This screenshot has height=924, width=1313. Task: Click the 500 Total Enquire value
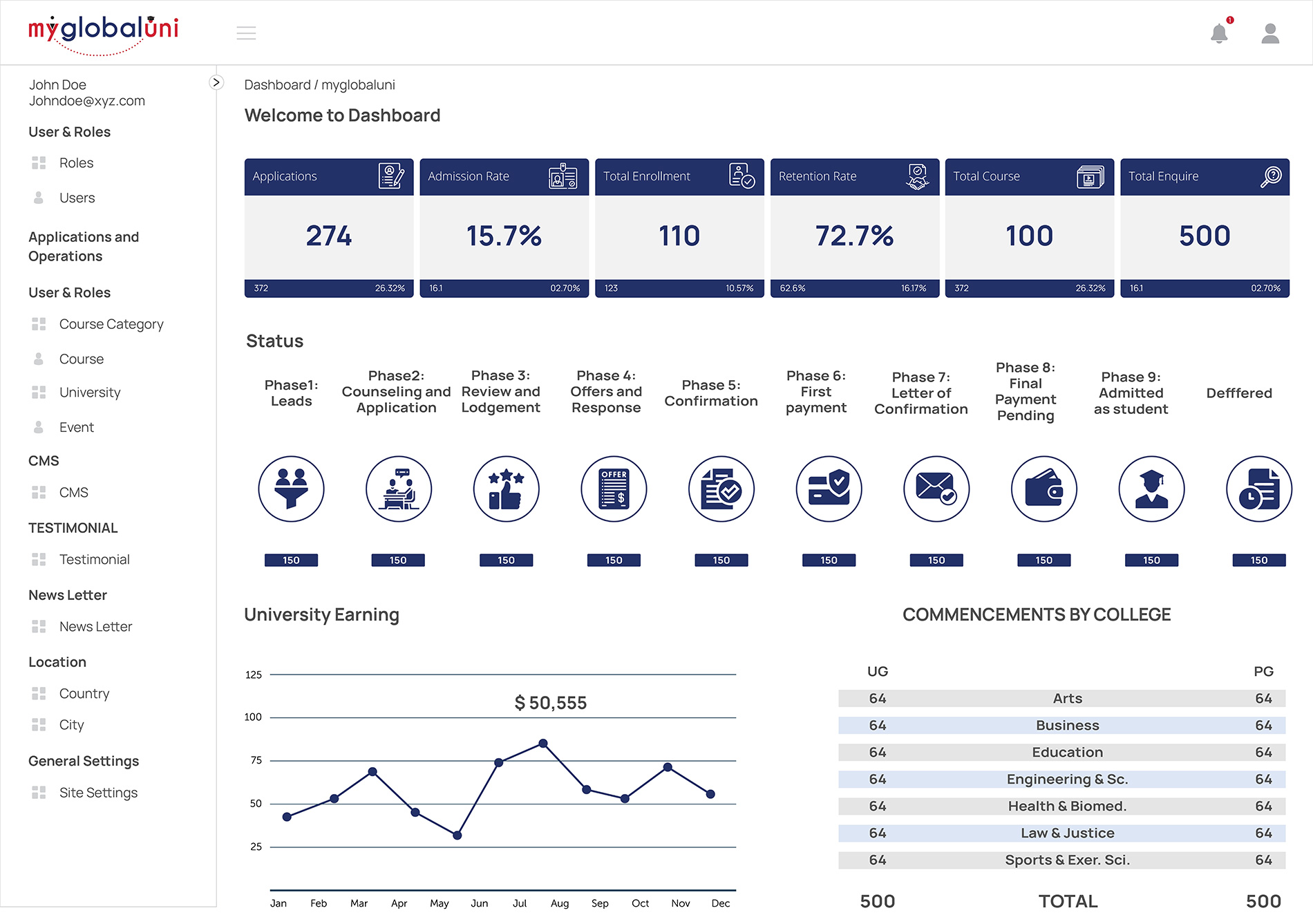pos(1205,236)
